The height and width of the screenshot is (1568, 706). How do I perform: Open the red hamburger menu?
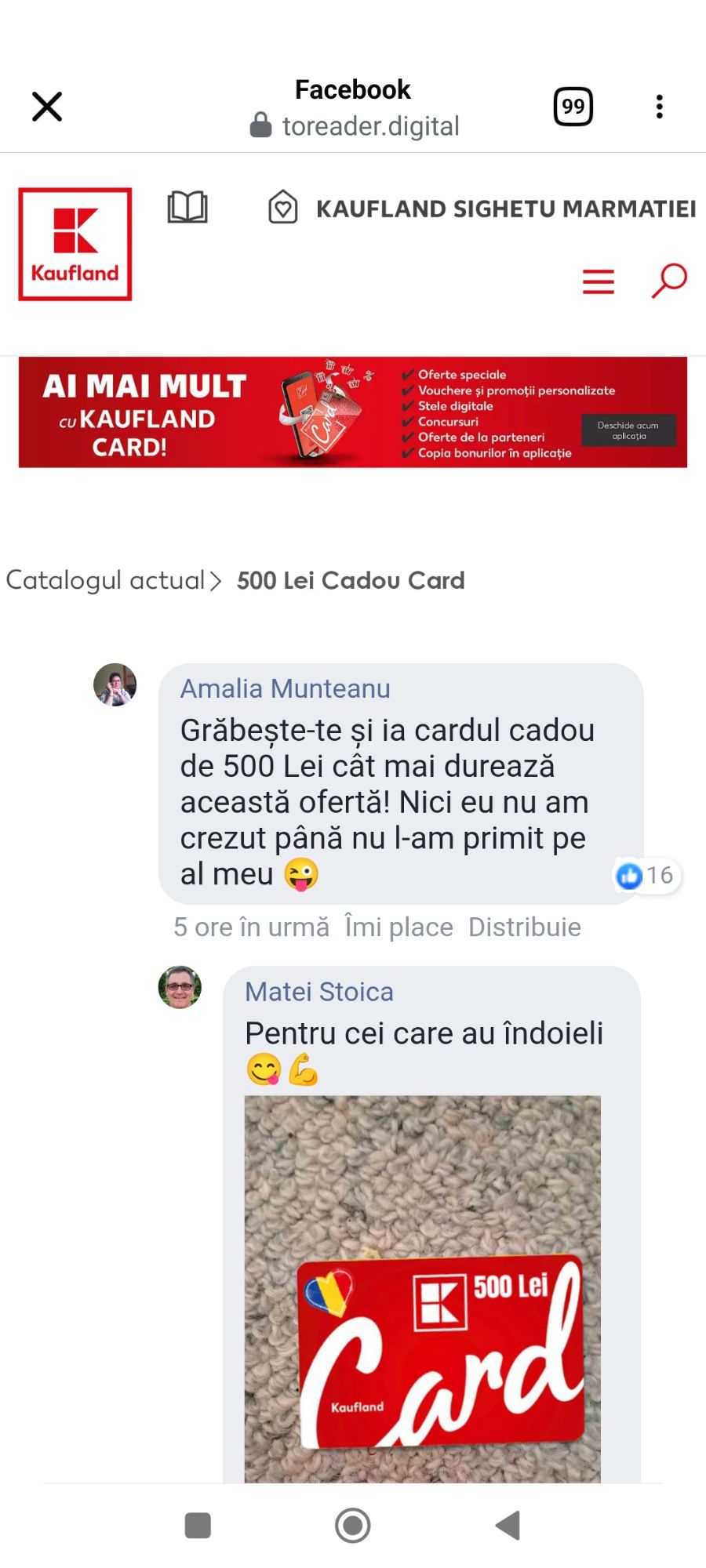pos(599,281)
